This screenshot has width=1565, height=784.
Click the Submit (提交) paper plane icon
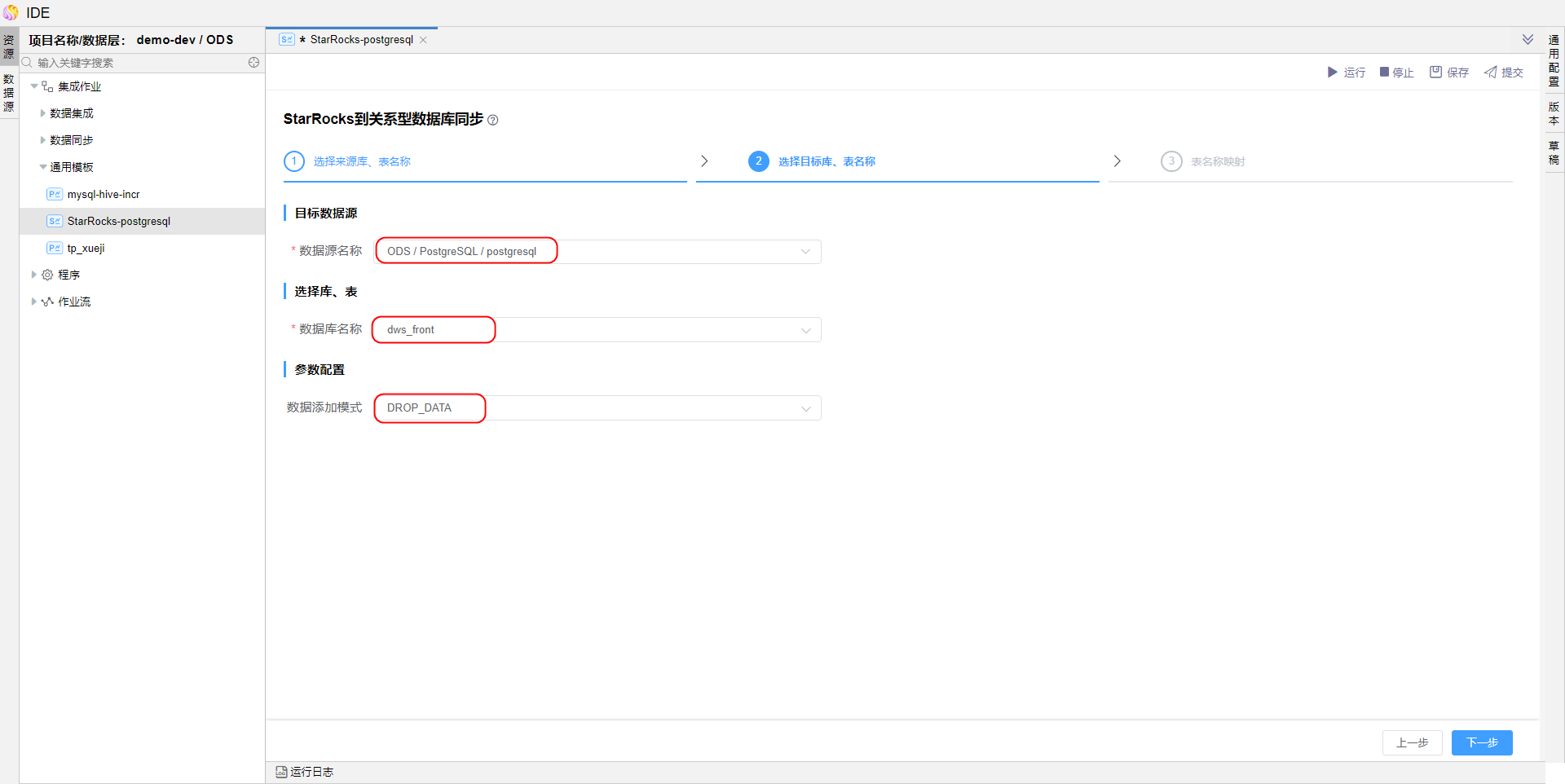click(1490, 73)
